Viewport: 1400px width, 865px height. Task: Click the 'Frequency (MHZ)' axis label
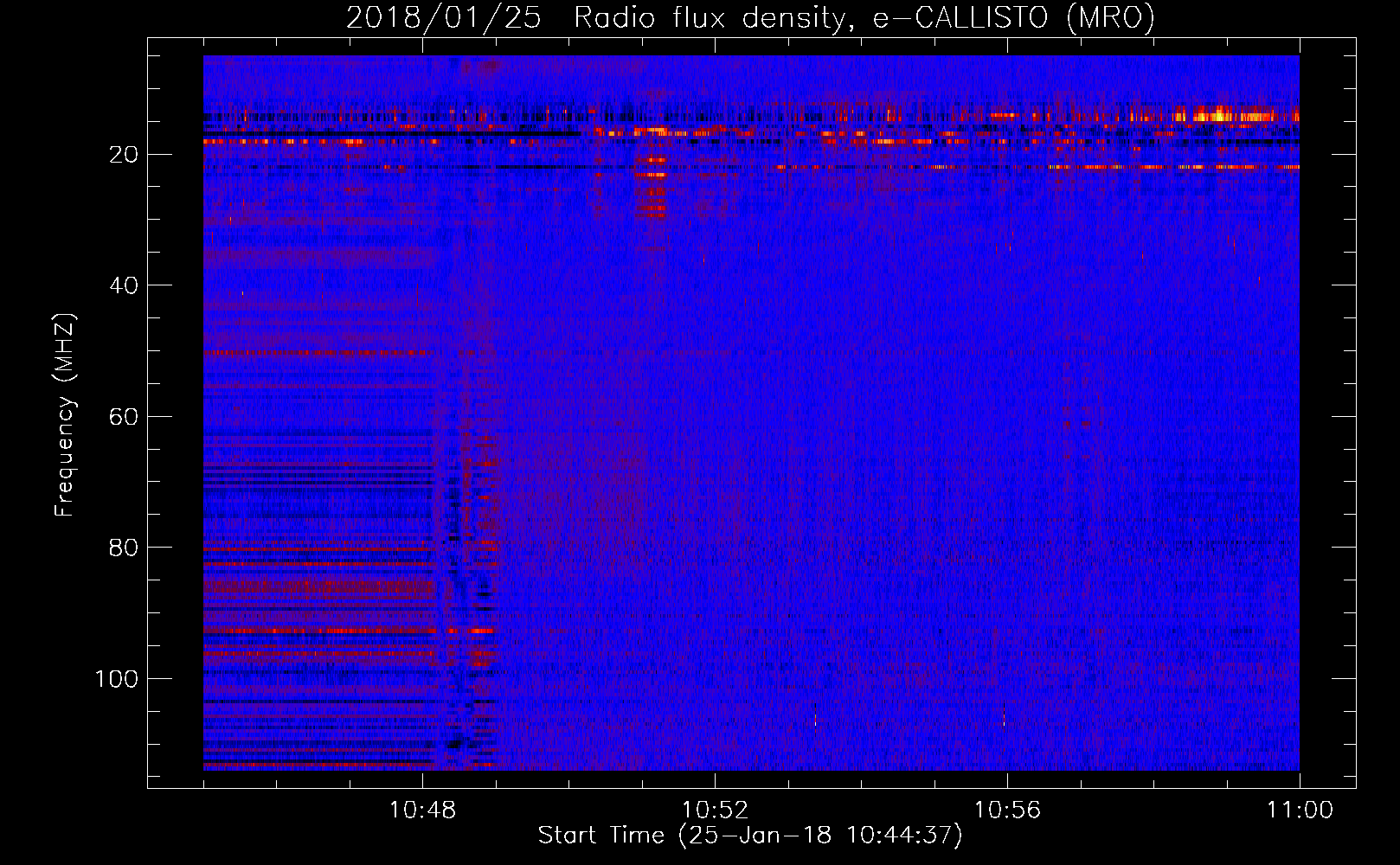(x=64, y=414)
